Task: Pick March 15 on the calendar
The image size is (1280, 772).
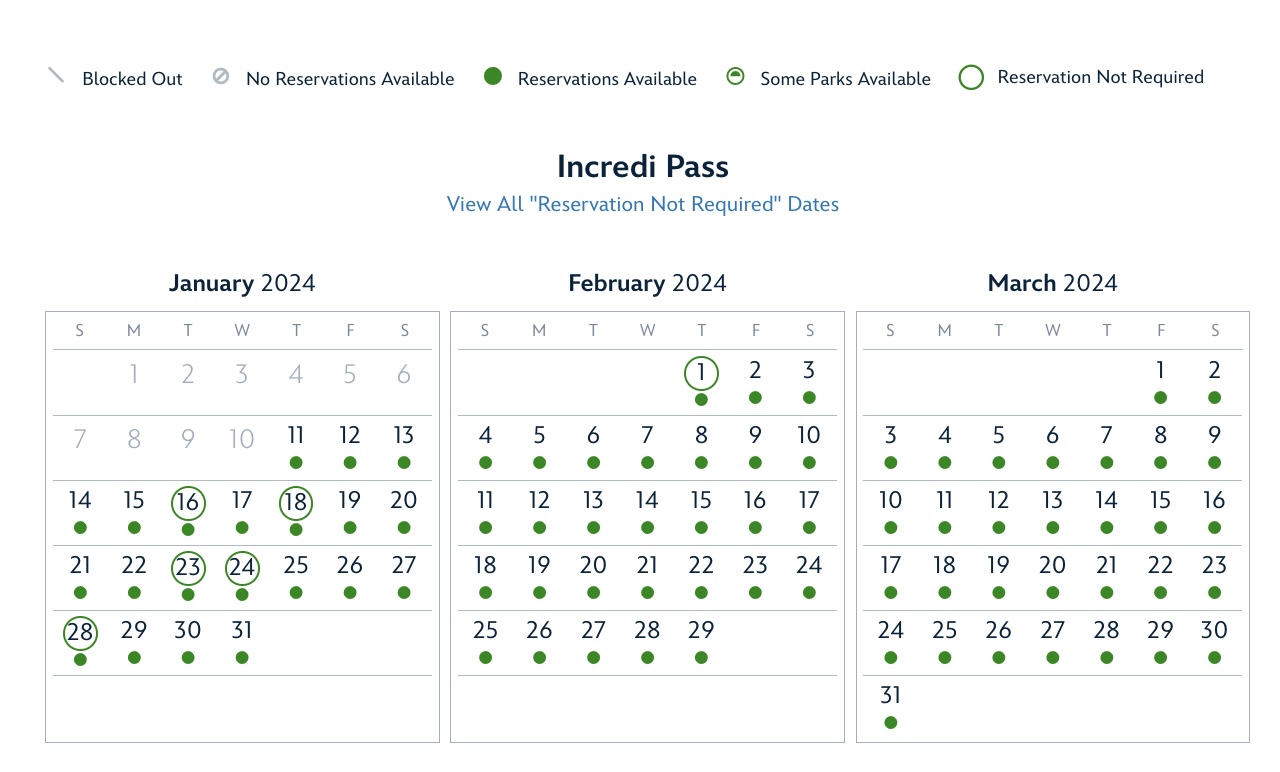Action: coord(1160,500)
